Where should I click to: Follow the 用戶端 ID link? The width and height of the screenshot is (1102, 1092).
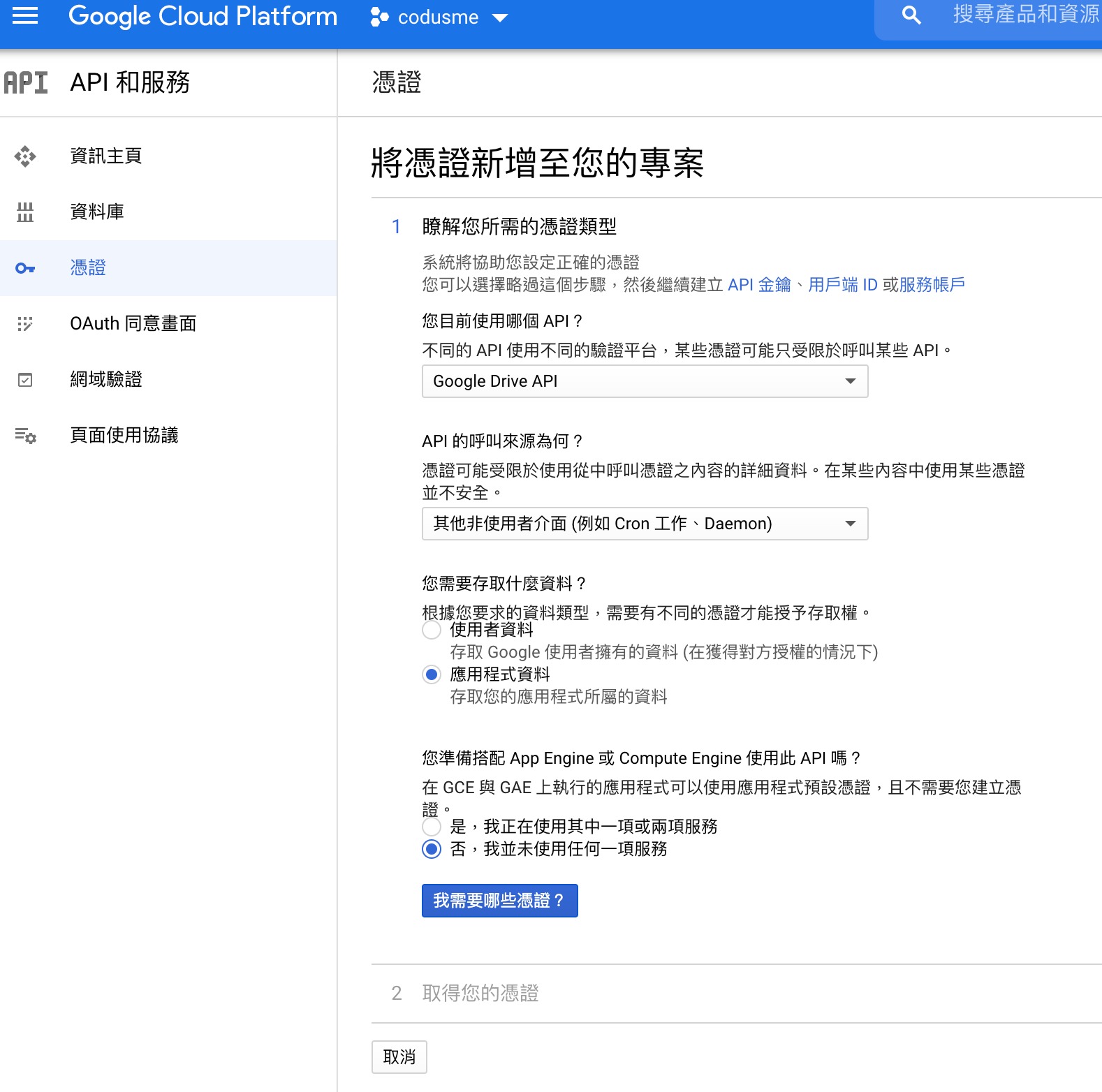pos(843,285)
